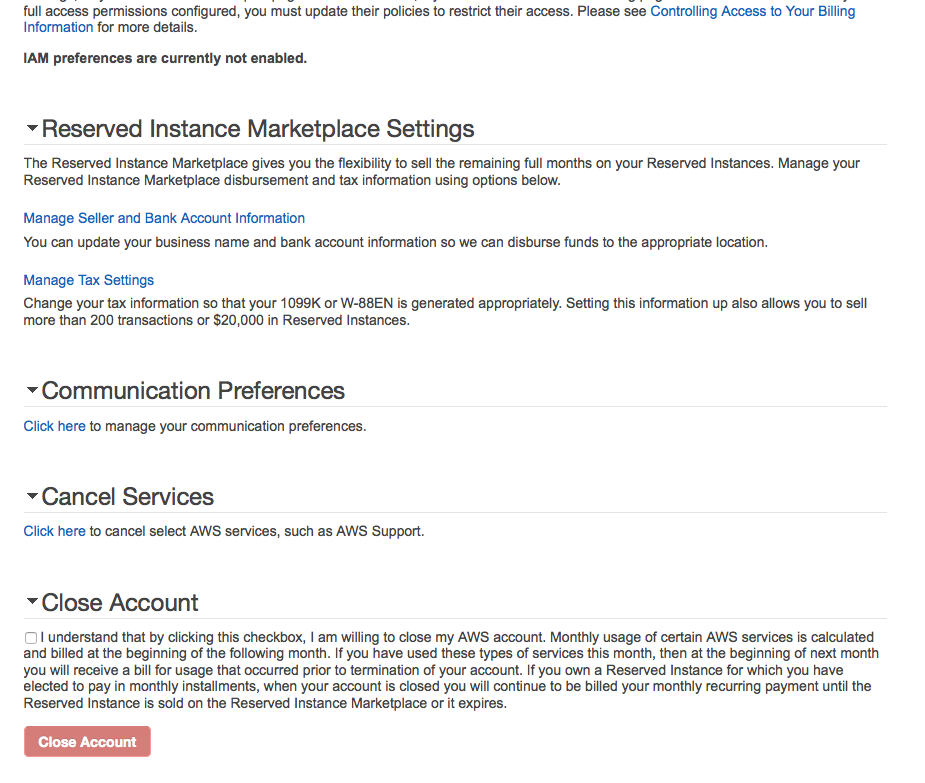The height and width of the screenshot is (783, 925).
Task: Check the close AWS account acknowledgment checkbox
Action: coord(31,638)
